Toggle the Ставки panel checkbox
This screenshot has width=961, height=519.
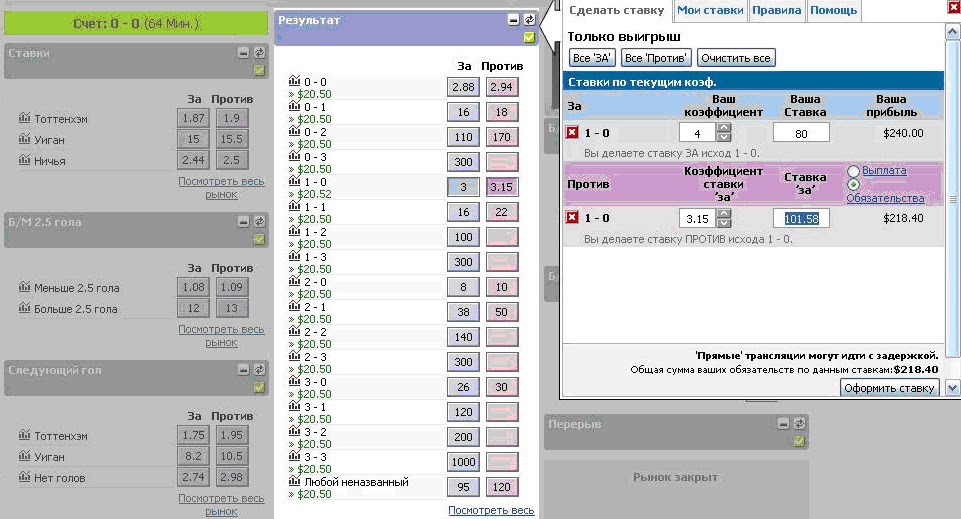coord(259,70)
